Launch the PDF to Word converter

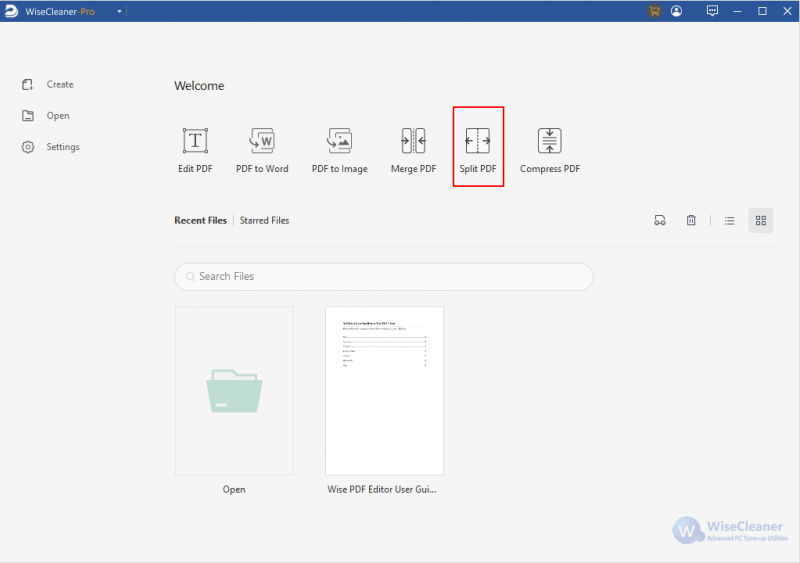tap(262, 151)
